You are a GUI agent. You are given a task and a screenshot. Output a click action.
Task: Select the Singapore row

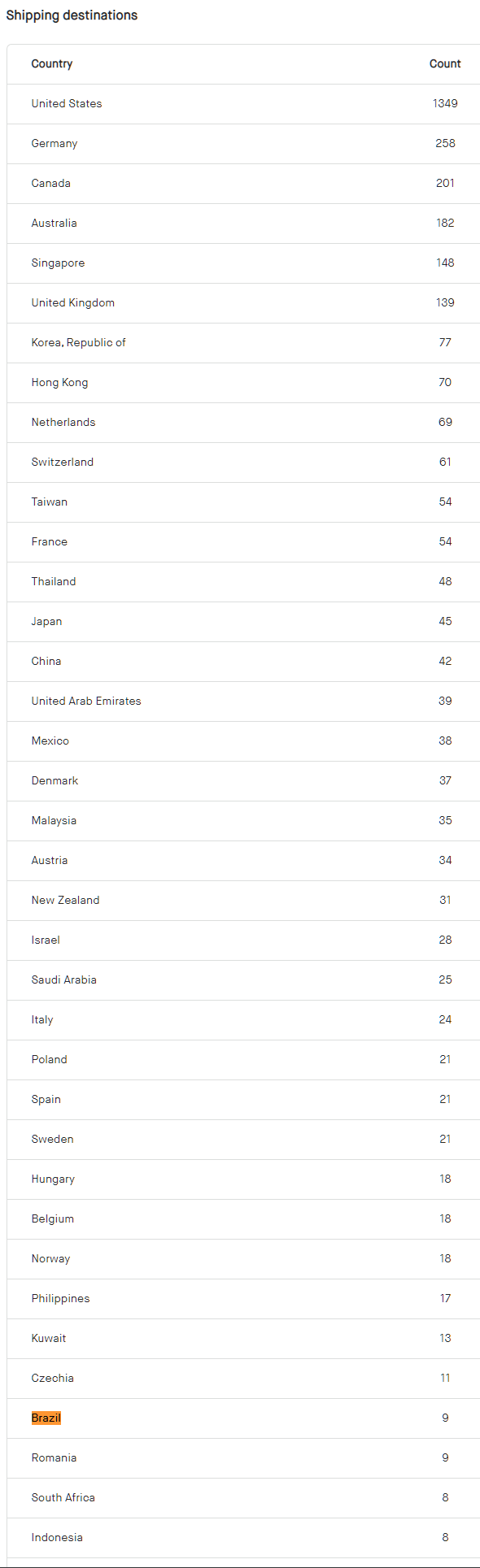(243, 263)
